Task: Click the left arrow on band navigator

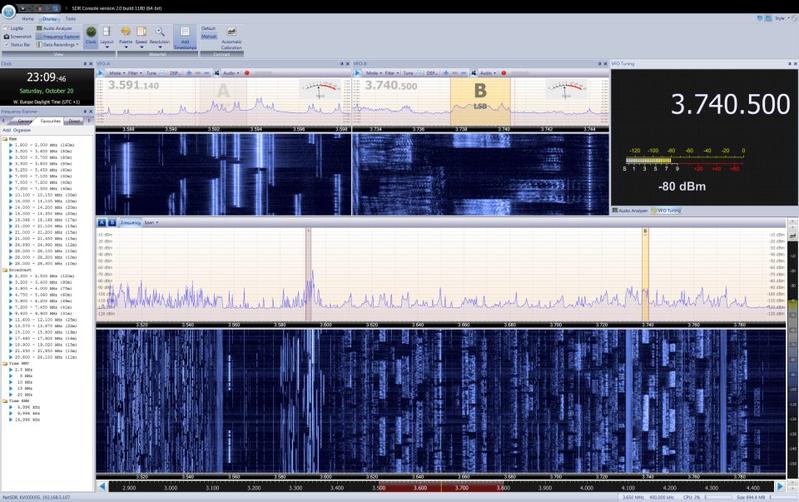Action: tap(102, 487)
